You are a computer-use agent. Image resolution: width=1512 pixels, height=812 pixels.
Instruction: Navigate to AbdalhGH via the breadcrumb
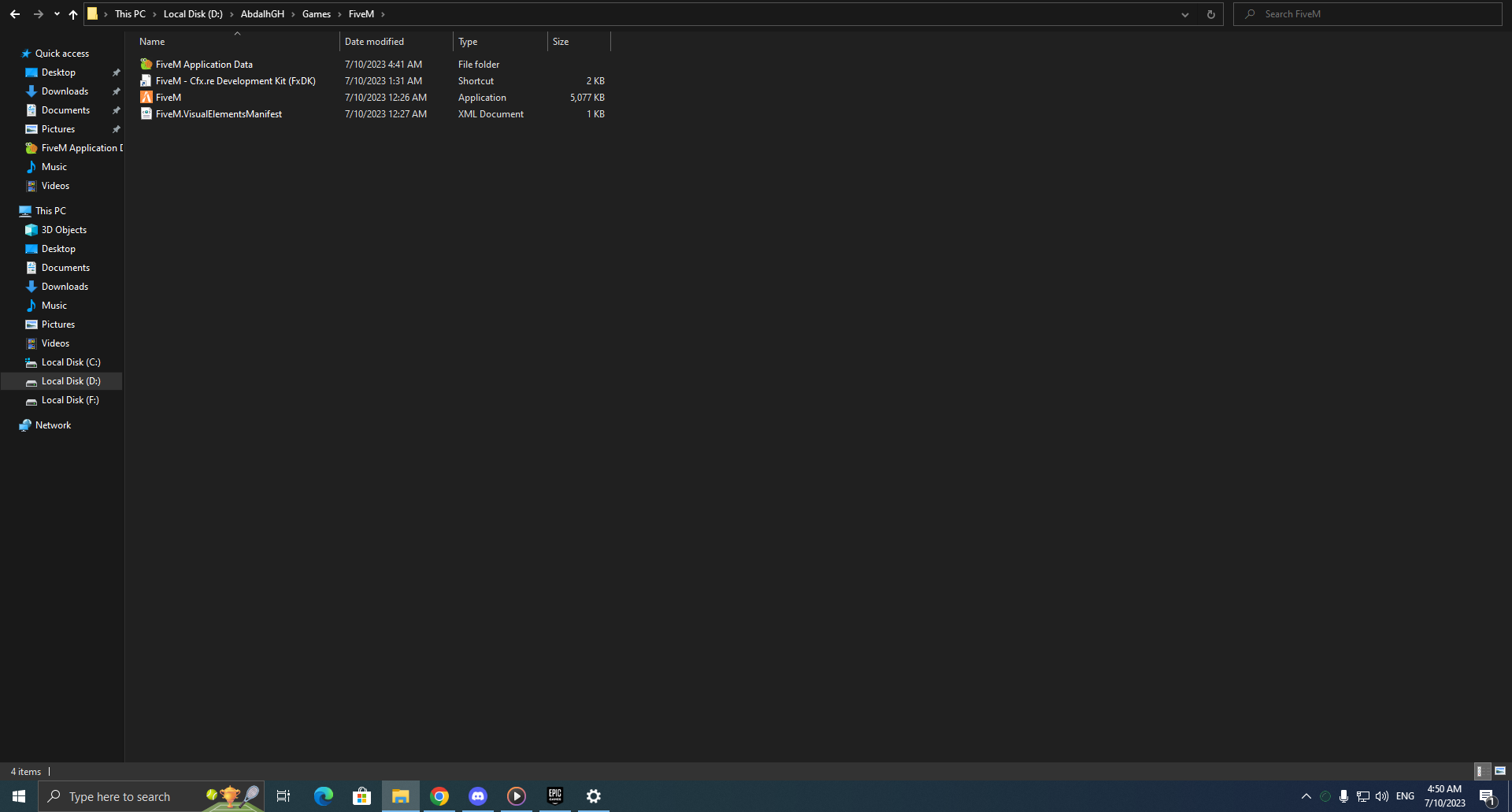pos(262,13)
